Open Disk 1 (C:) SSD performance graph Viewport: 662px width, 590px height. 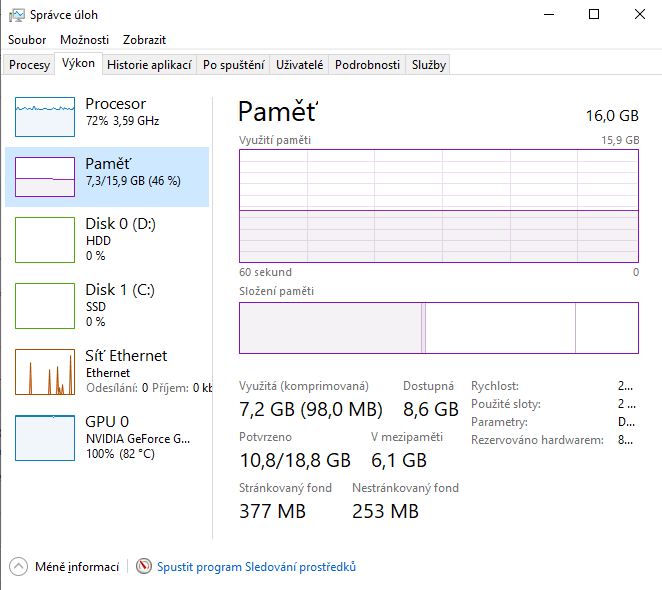pyautogui.click(x=45, y=306)
